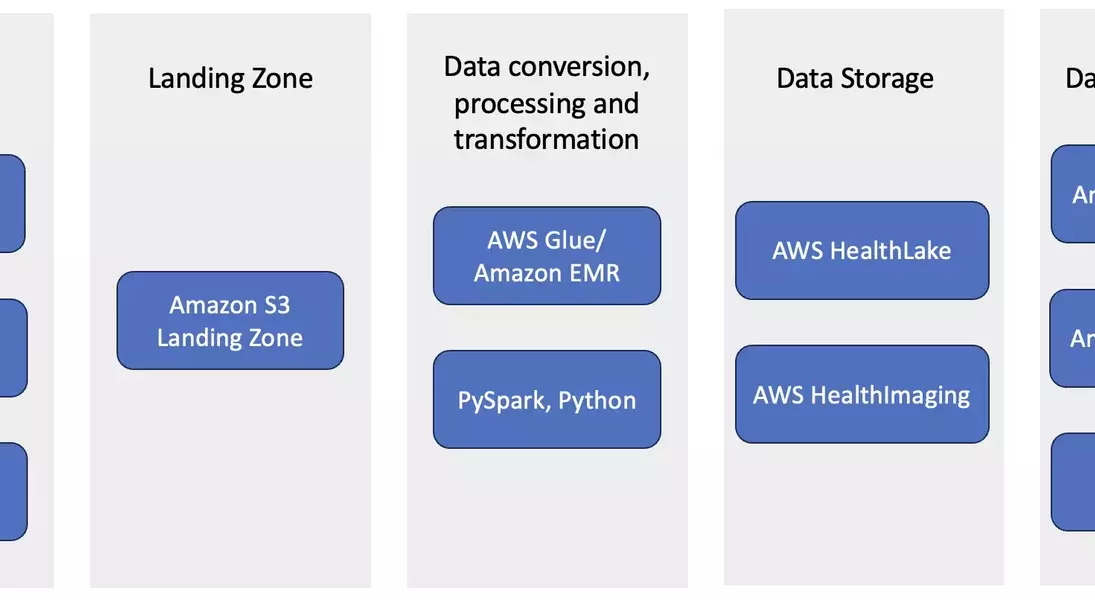
Task: Click the Landing Zone column heading
Action: pyautogui.click(x=230, y=78)
